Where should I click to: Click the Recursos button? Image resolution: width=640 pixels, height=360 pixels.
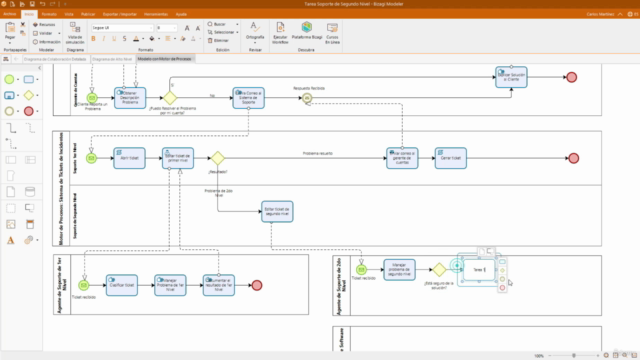point(44,24)
